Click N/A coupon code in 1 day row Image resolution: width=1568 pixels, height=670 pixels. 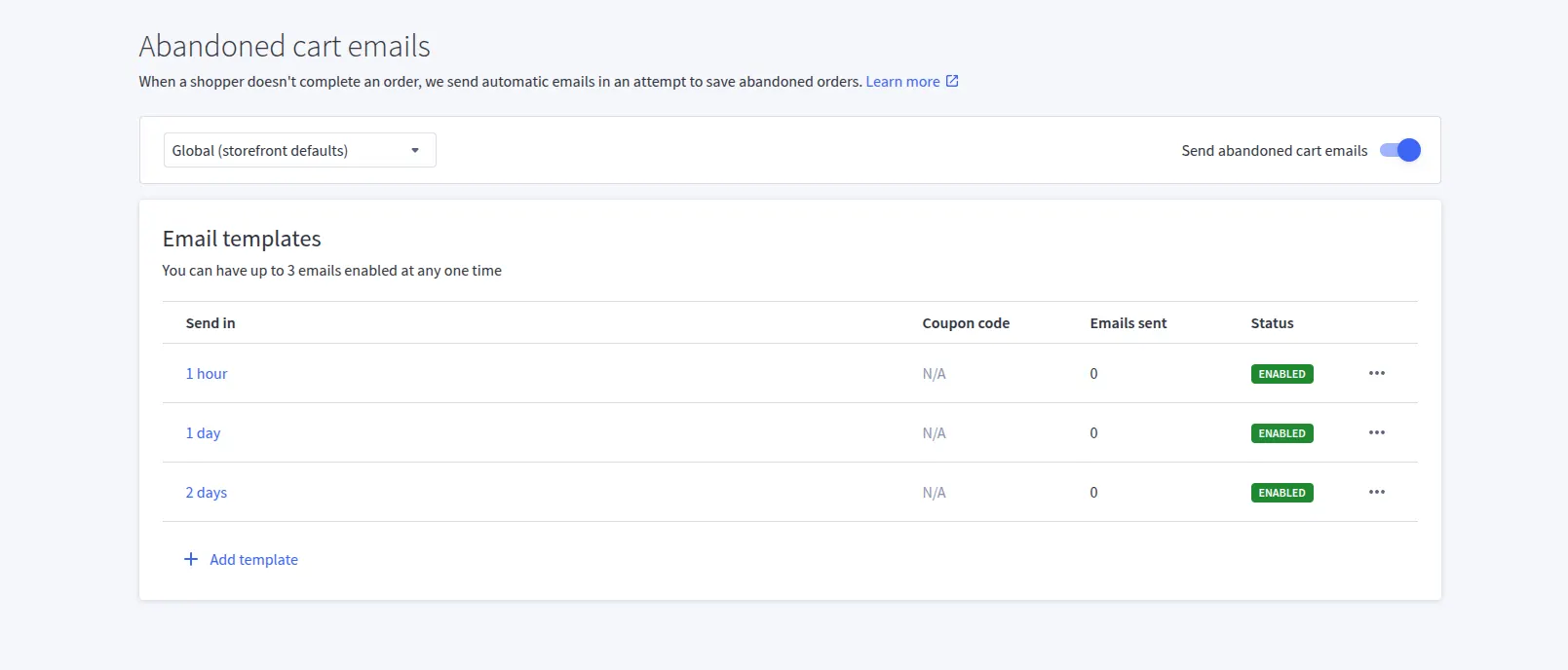coord(934,433)
